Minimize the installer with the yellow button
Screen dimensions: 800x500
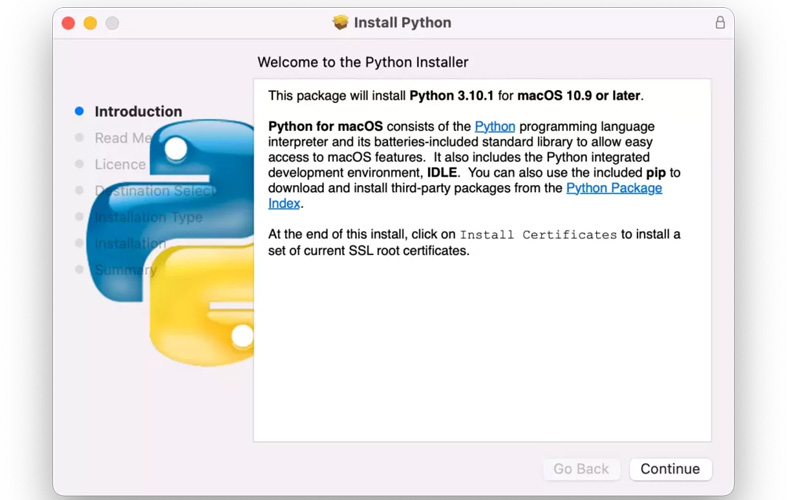click(90, 22)
